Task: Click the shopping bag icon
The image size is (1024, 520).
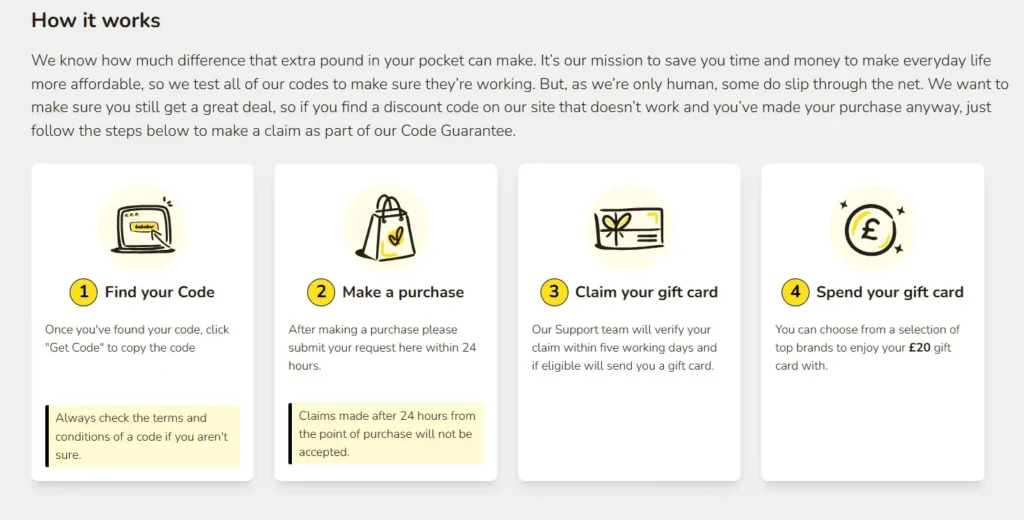Action: click(385, 228)
